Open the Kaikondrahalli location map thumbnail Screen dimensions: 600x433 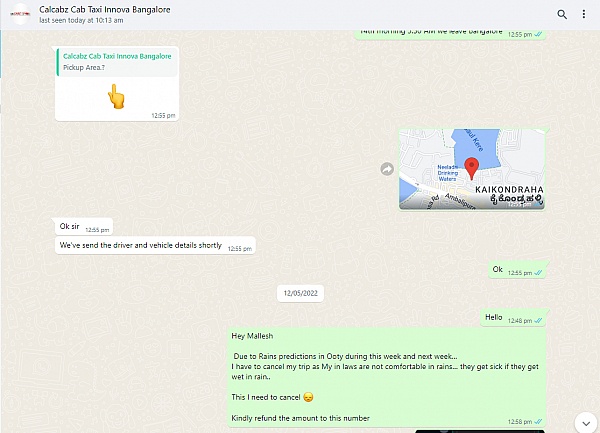[x=472, y=169]
